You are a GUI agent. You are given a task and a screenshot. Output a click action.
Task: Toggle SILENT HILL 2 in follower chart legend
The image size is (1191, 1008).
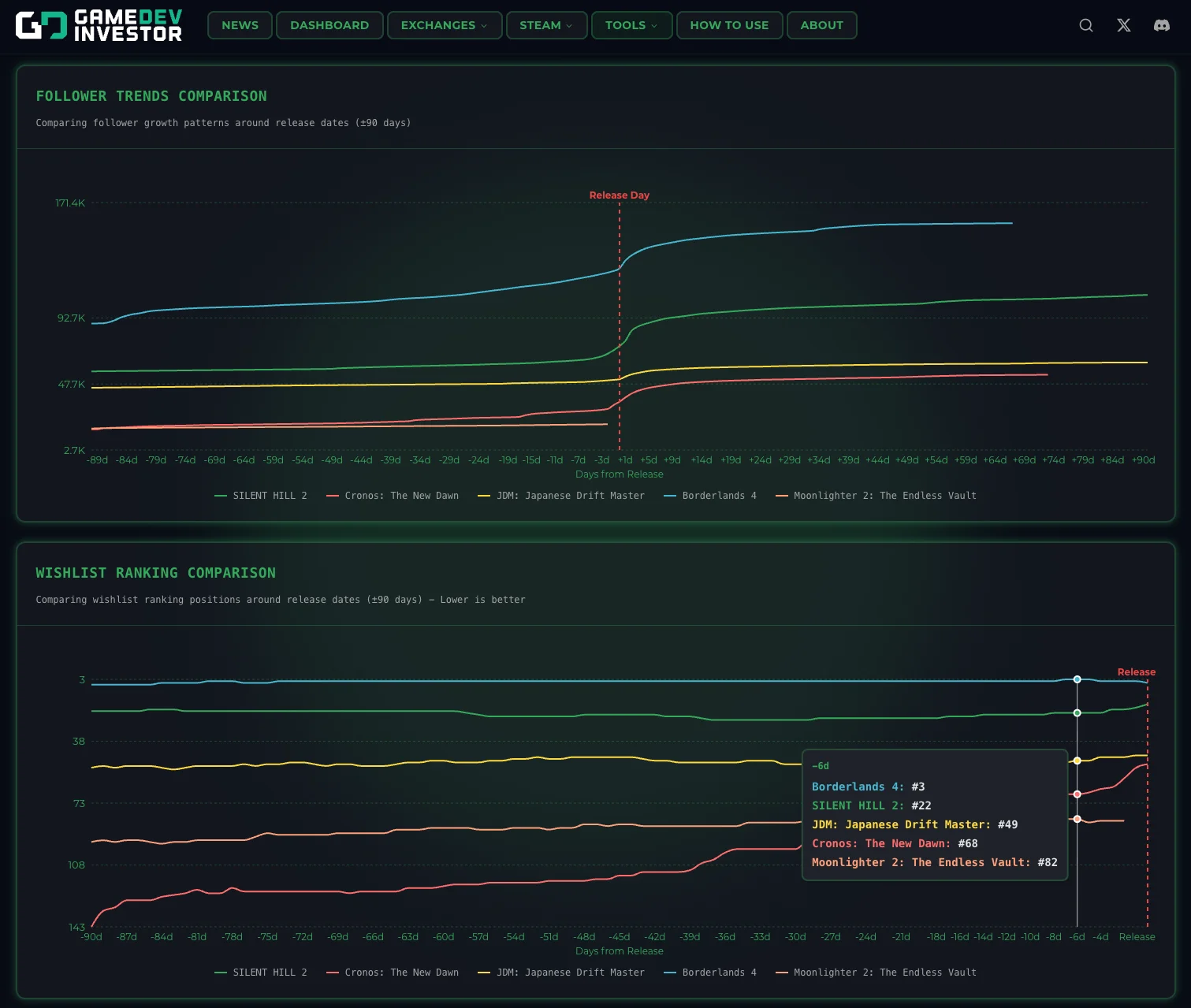click(262, 495)
